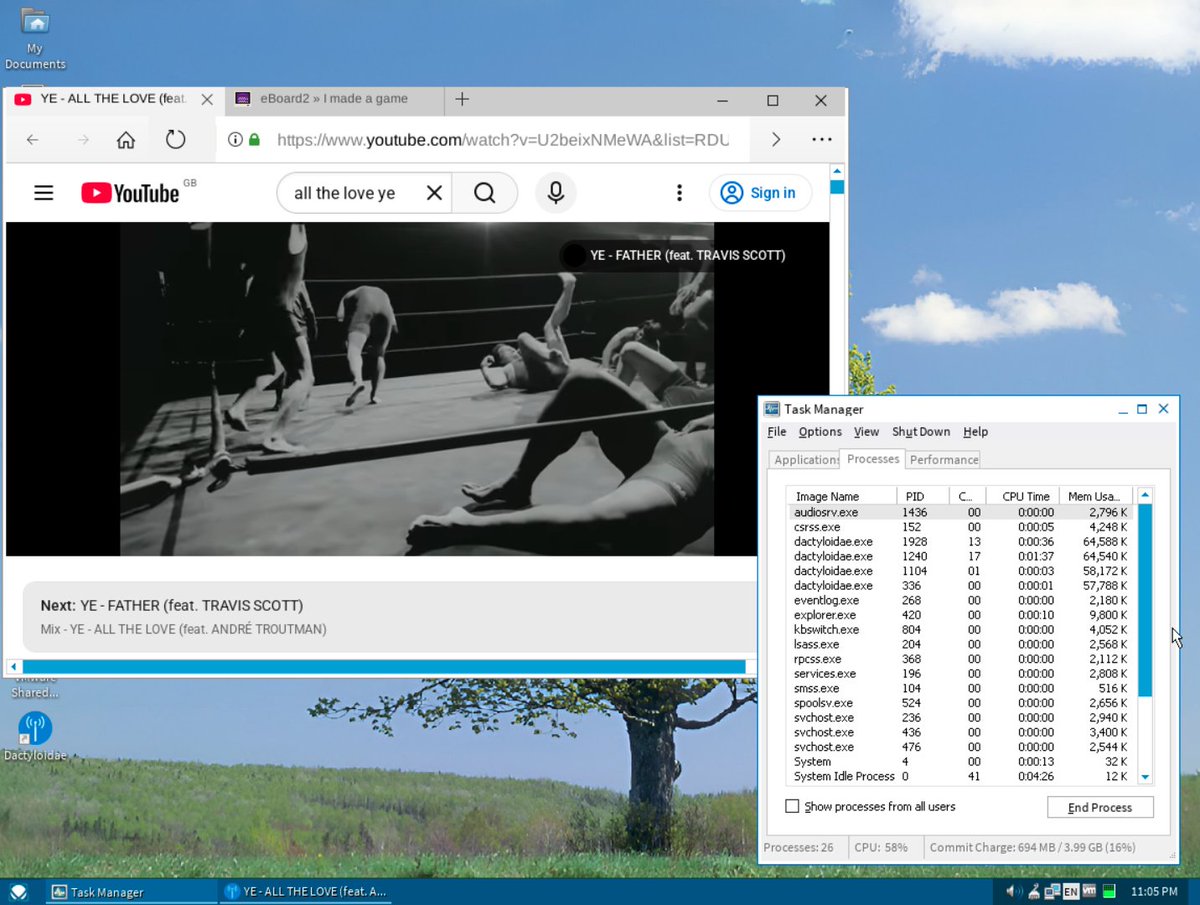Click the arrow right of the address bar

coord(776,140)
